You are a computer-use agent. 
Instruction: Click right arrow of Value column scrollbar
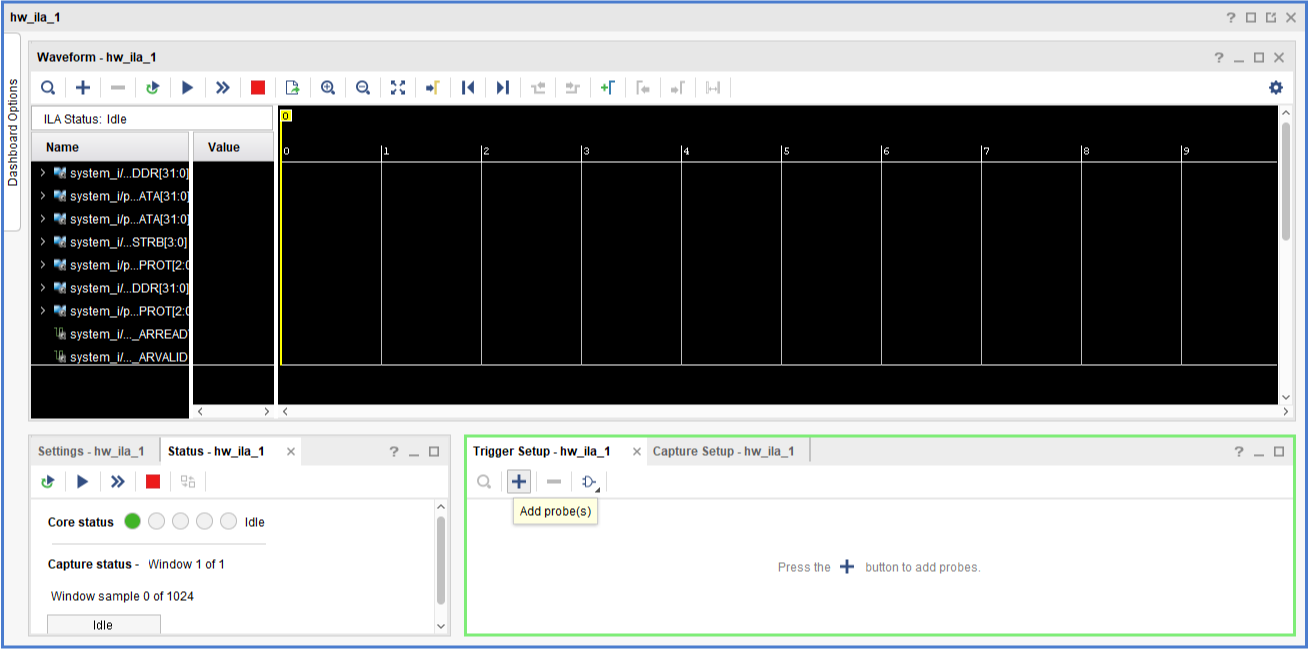click(x=266, y=411)
